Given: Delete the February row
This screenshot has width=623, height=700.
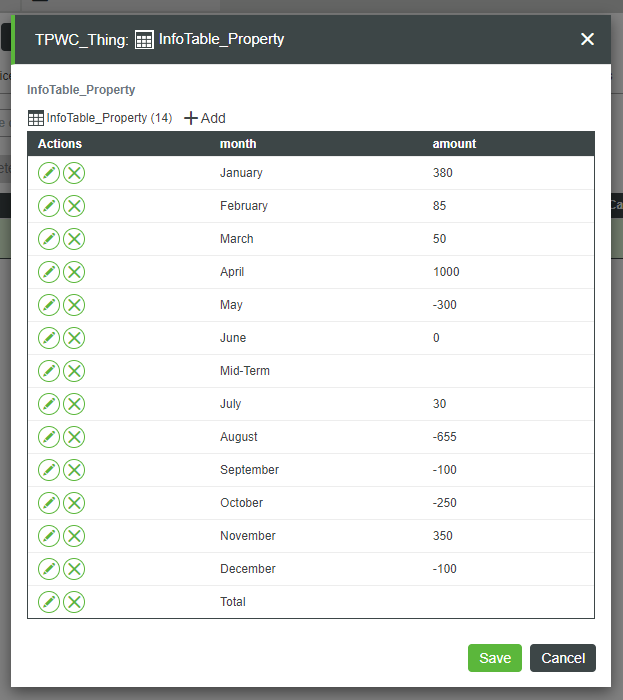Looking at the screenshot, I should 74,206.
